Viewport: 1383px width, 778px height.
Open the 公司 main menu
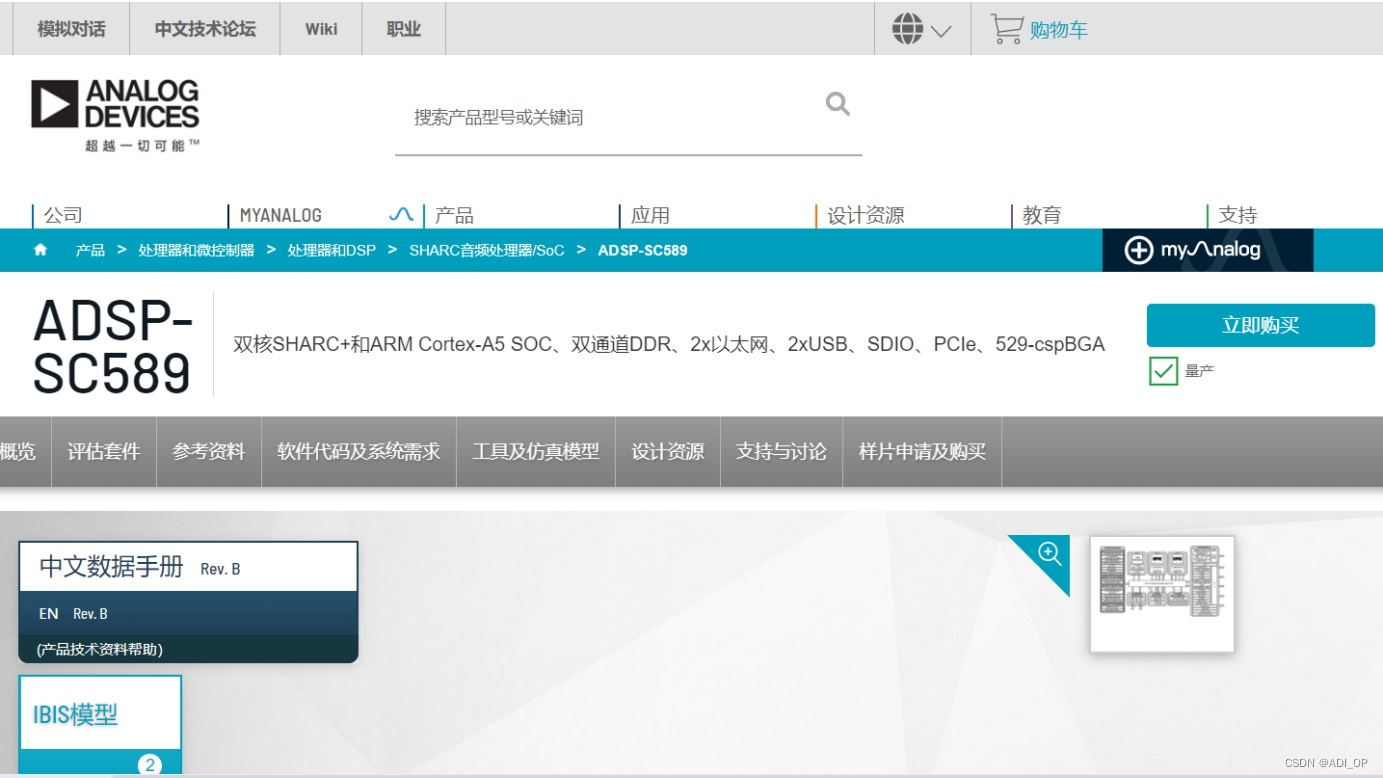click(x=63, y=215)
